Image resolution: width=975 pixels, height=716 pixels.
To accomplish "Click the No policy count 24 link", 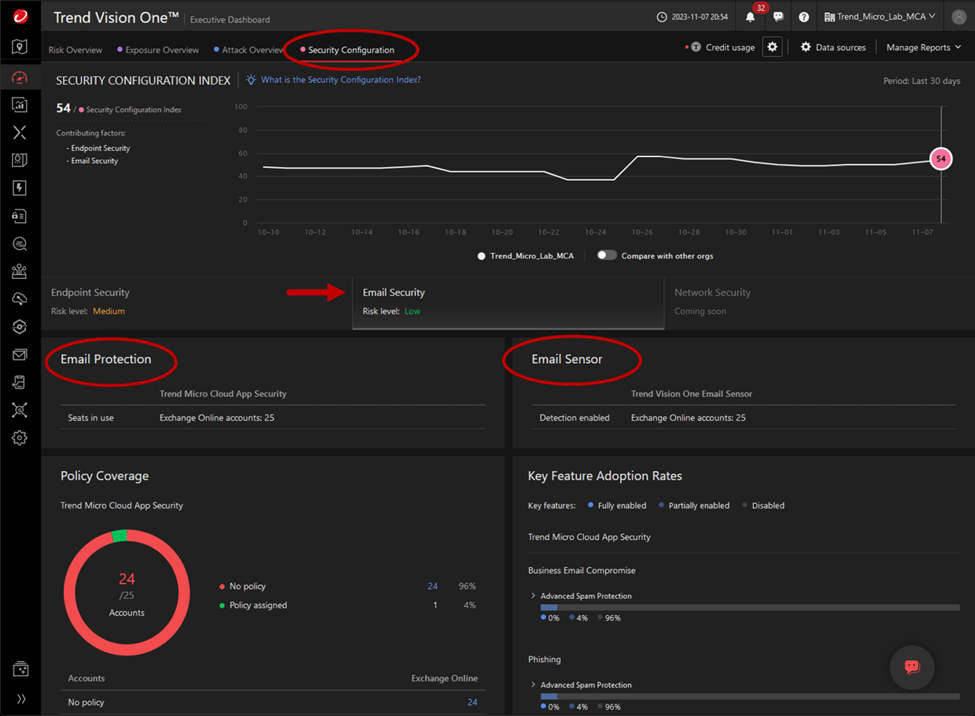I will (x=433, y=586).
